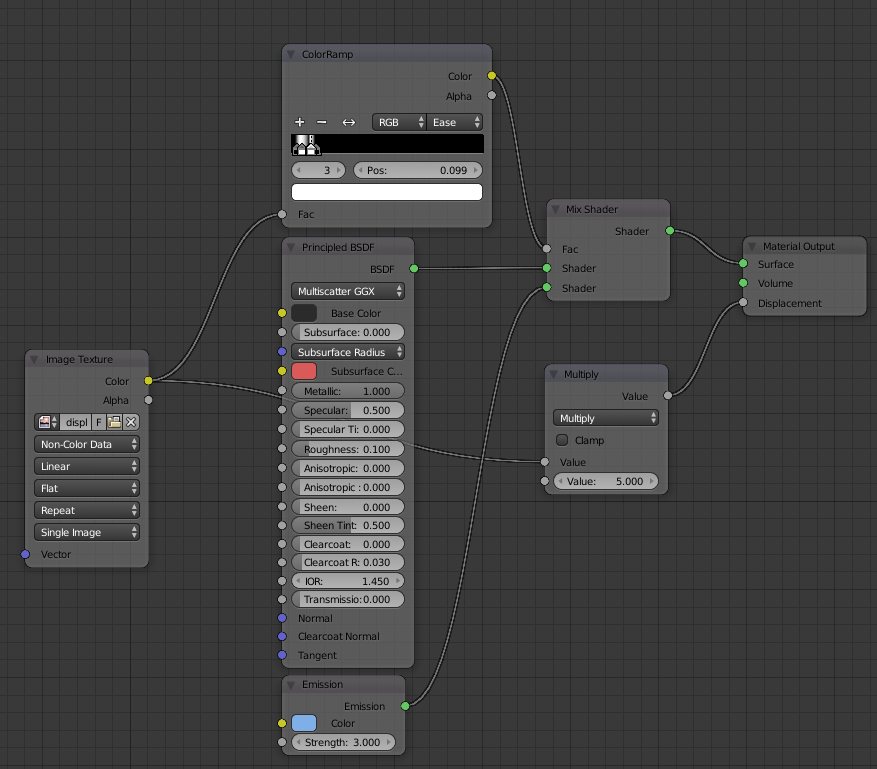
Task: Open the Non-Color Data color space dropdown
Action: click(86, 443)
